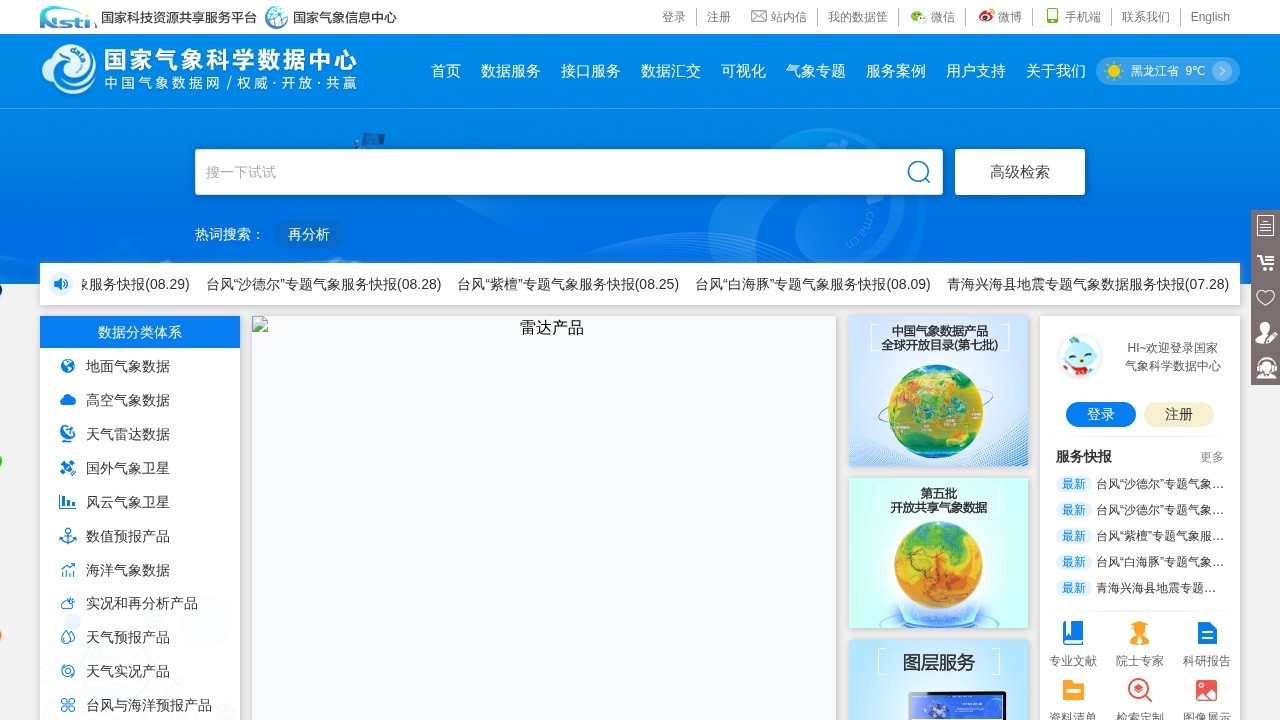Open the favorites heart sidebar icon
The height and width of the screenshot is (720, 1280).
coord(1266,298)
